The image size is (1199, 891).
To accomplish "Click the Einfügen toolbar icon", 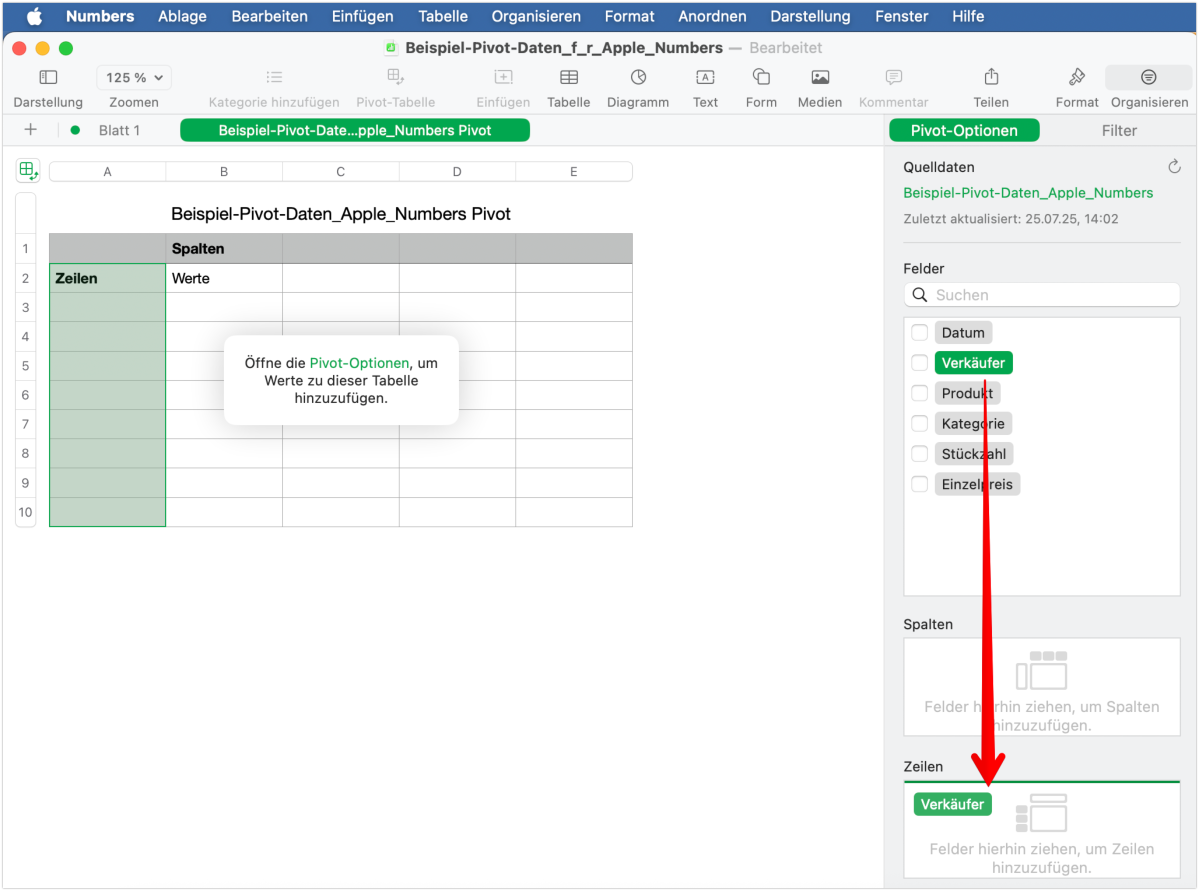I will click(503, 77).
